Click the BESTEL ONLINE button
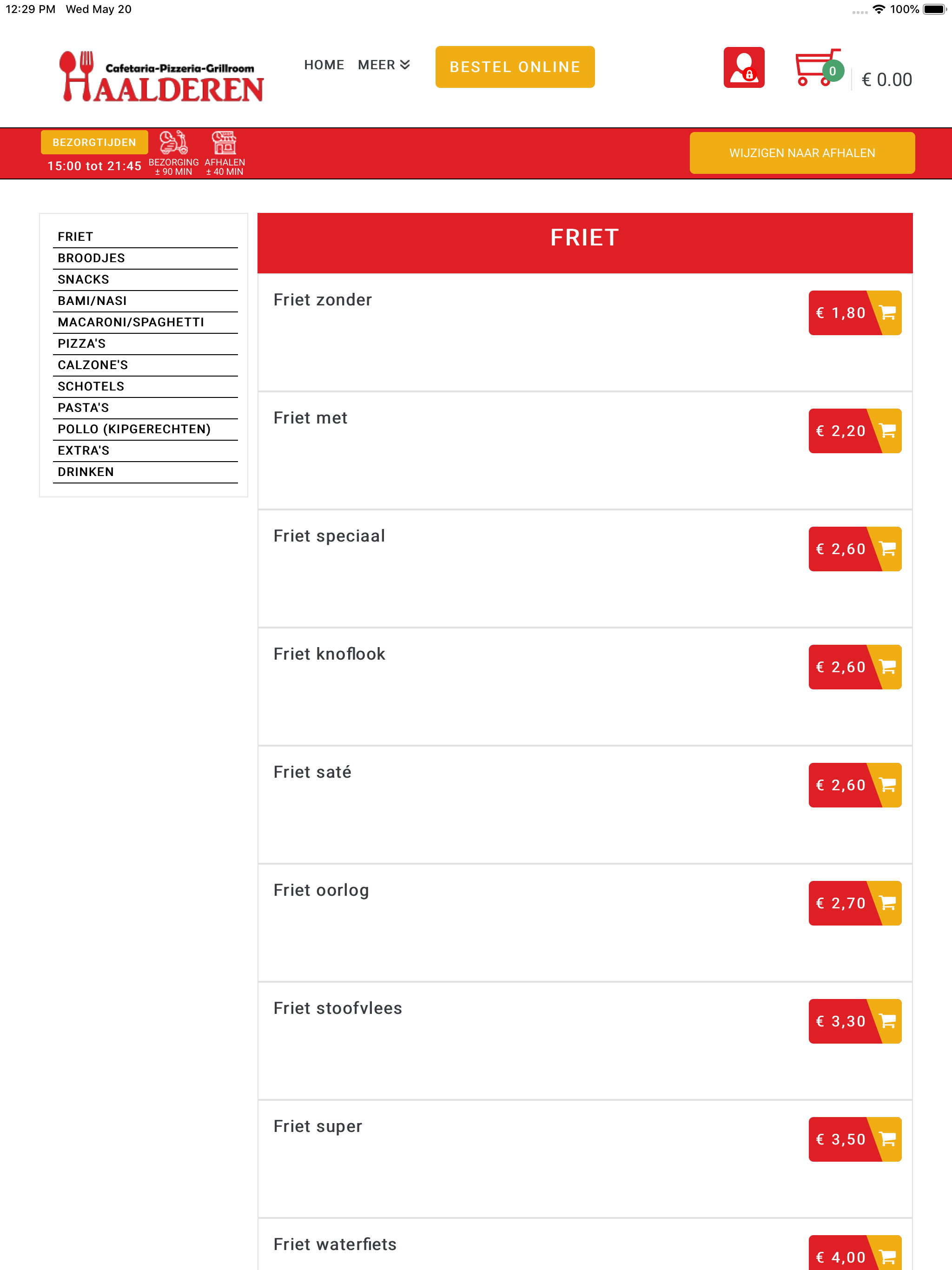The width and height of the screenshot is (952, 1270). (515, 67)
